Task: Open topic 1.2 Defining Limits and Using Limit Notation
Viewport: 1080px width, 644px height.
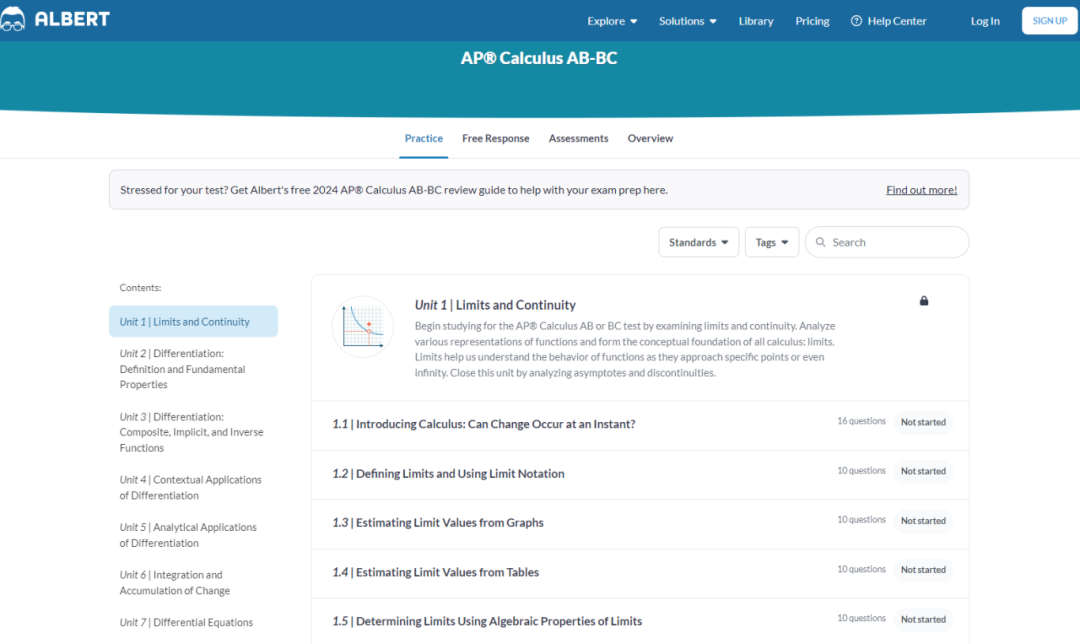Action: [448, 473]
